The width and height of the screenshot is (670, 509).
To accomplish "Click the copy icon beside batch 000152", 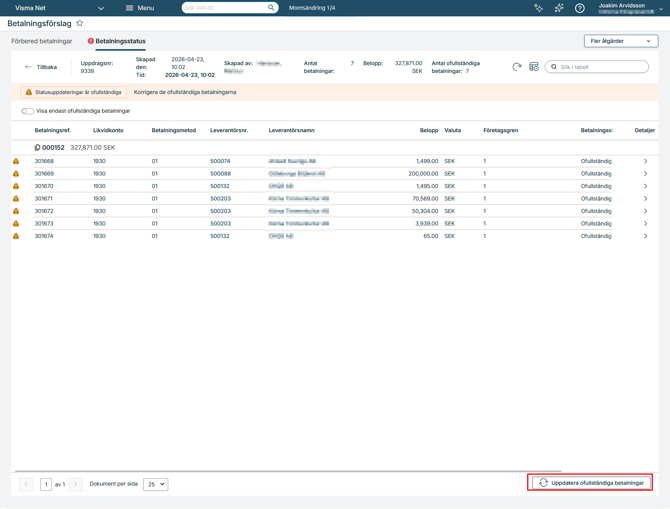I will click(x=37, y=147).
